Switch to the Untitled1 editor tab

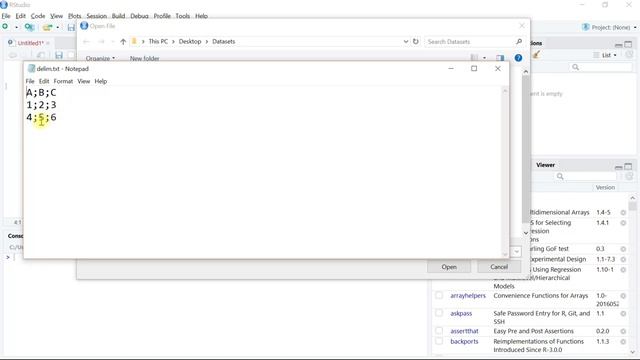(30, 43)
